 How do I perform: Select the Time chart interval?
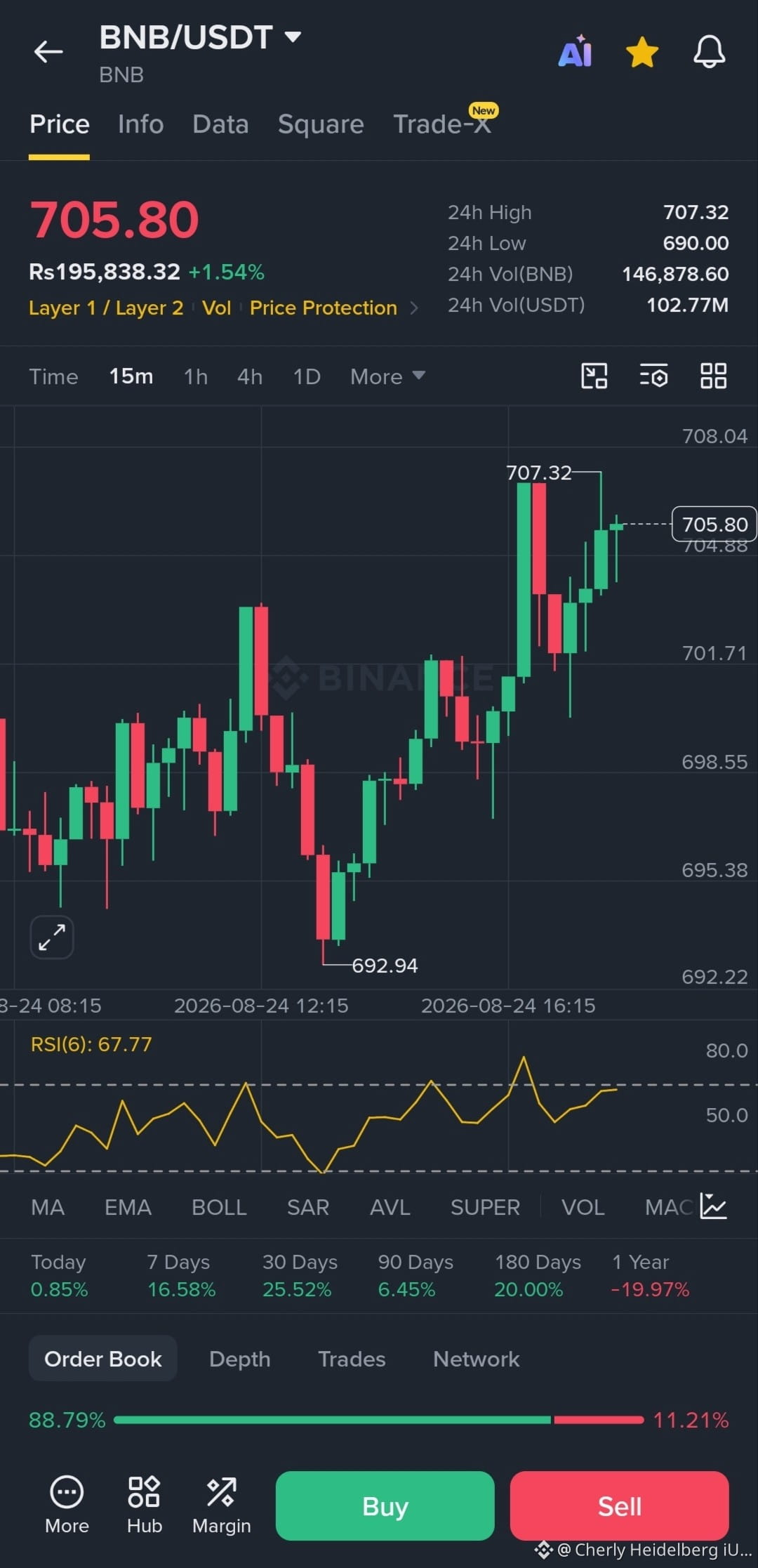(53, 376)
